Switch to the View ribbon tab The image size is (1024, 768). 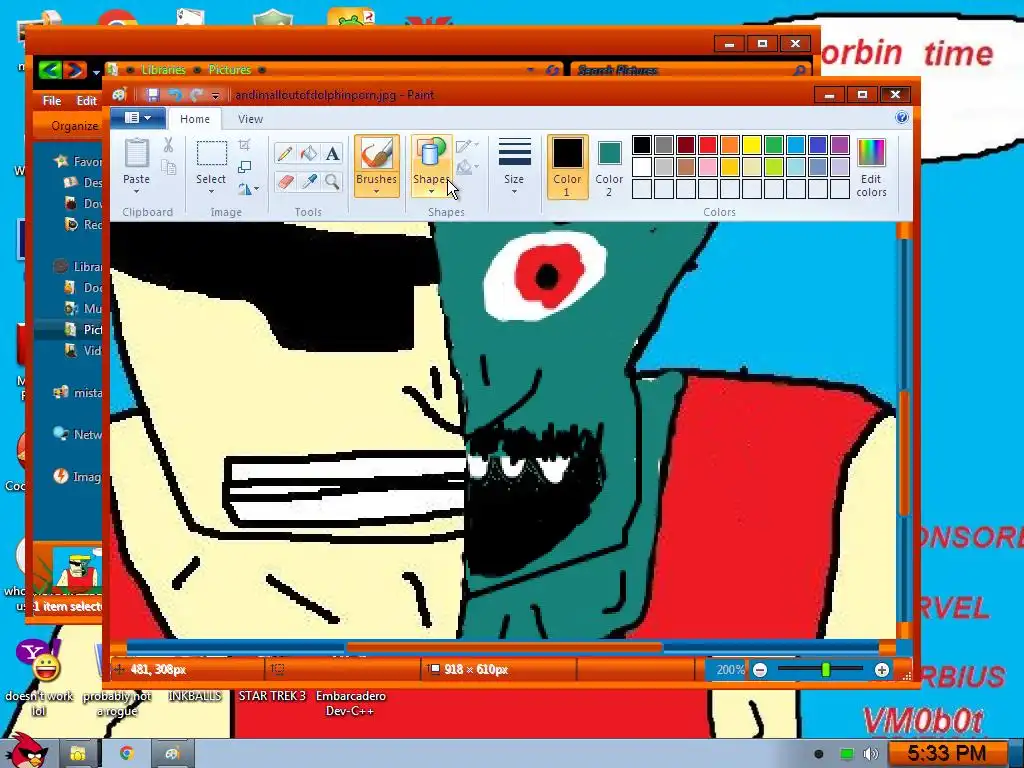click(x=250, y=119)
